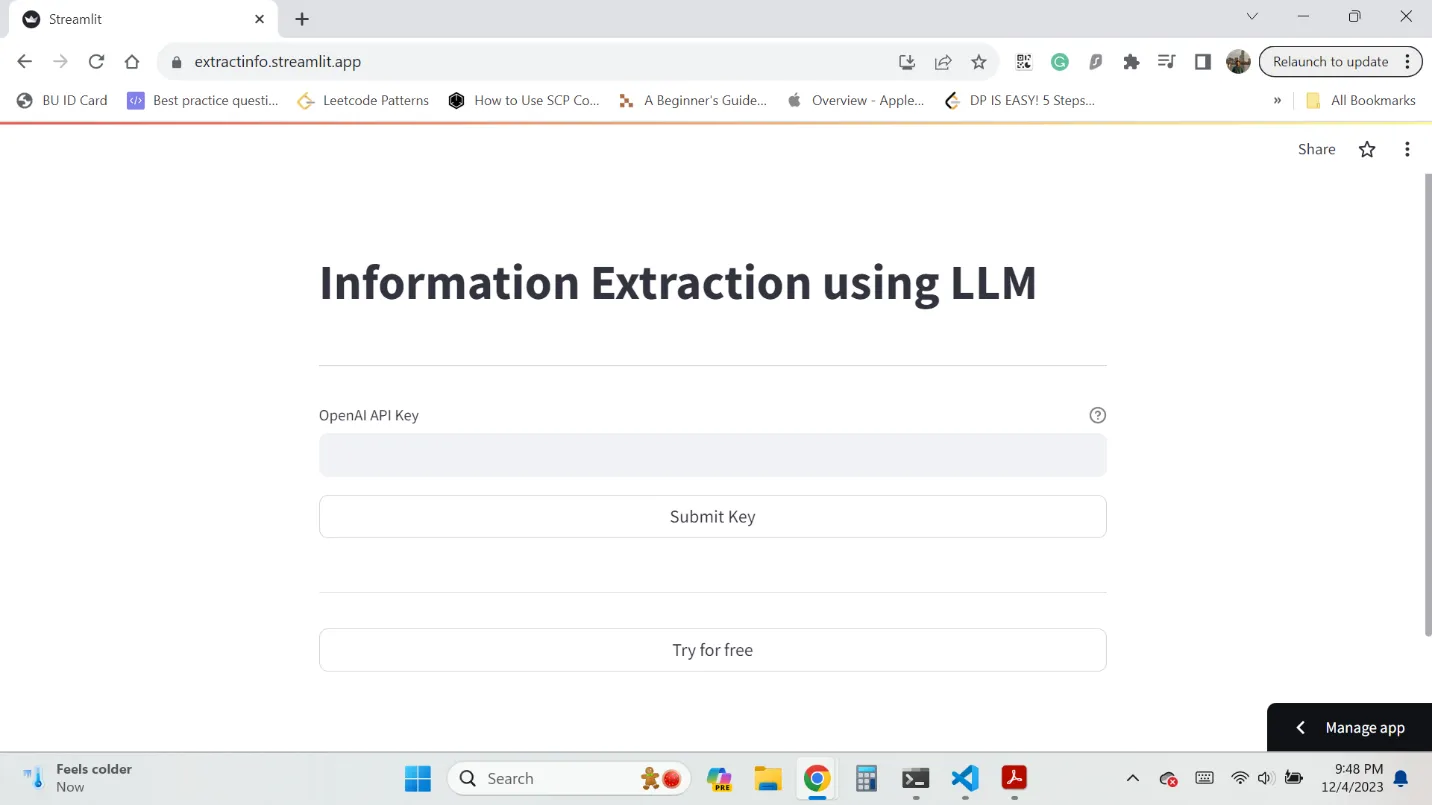Image resolution: width=1432 pixels, height=805 pixels.
Task: Open Wi-Fi network settings in tray
Action: (x=1240, y=778)
